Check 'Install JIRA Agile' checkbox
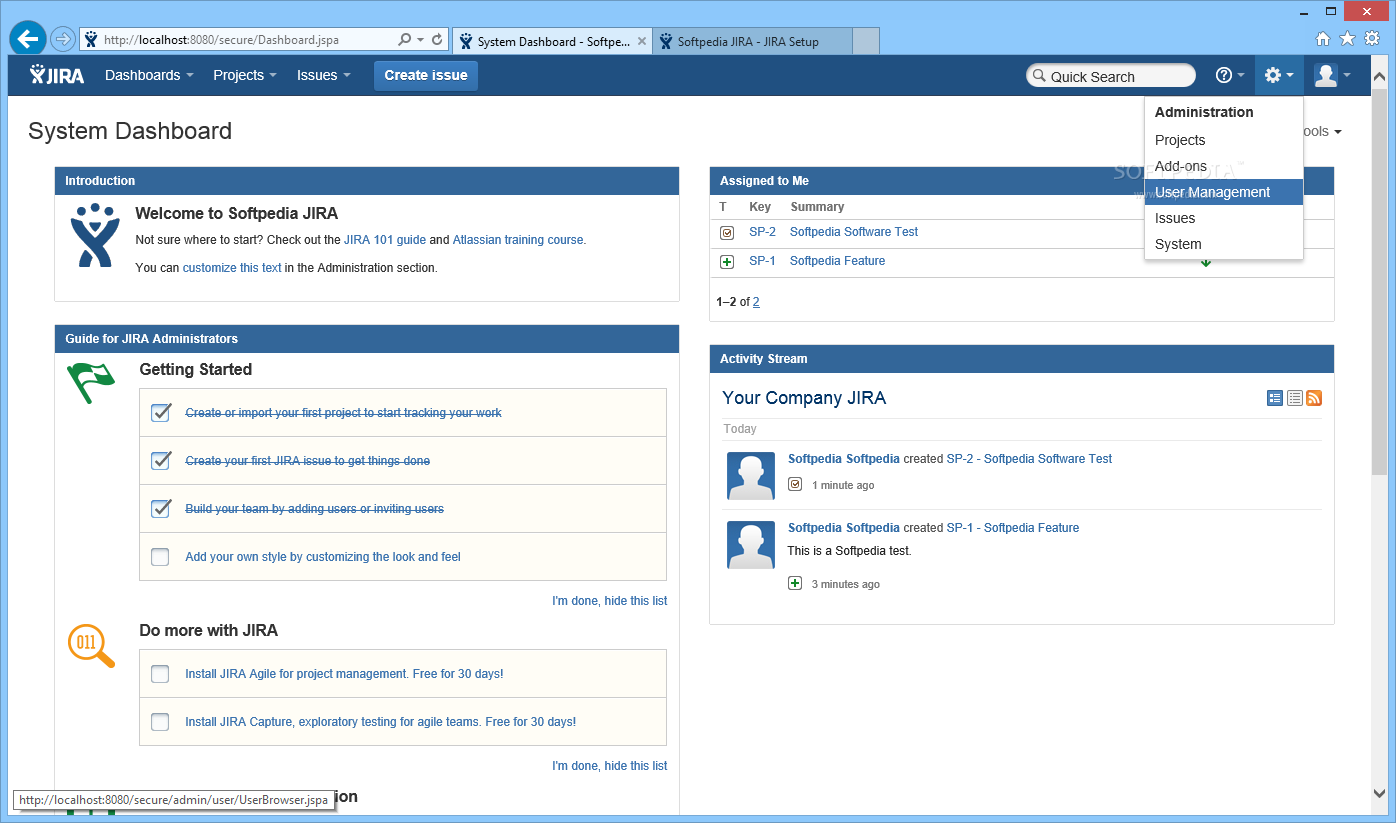This screenshot has height=823, width=1396. coord(160,674)
